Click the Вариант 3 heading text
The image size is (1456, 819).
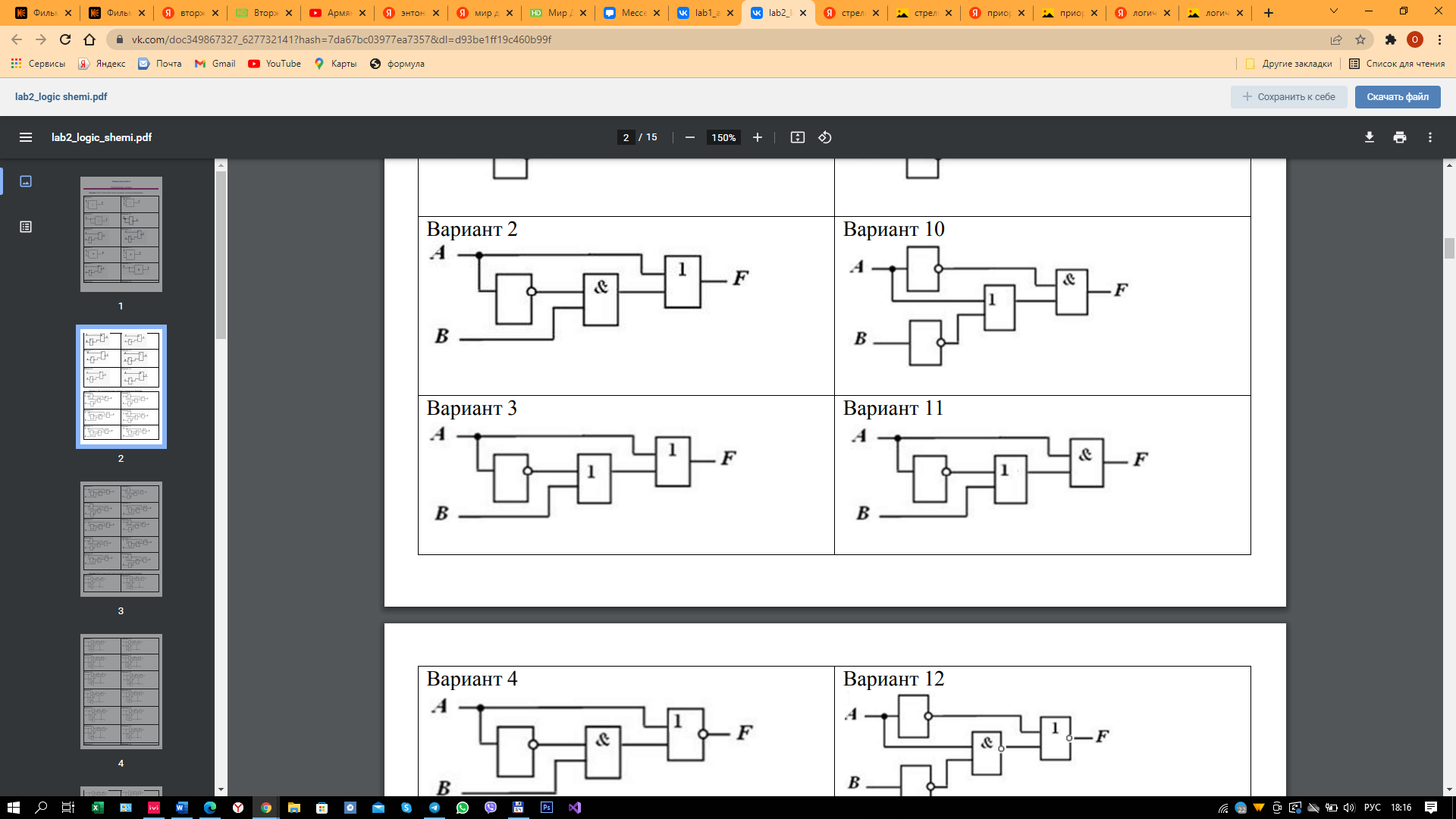[472, 408]
